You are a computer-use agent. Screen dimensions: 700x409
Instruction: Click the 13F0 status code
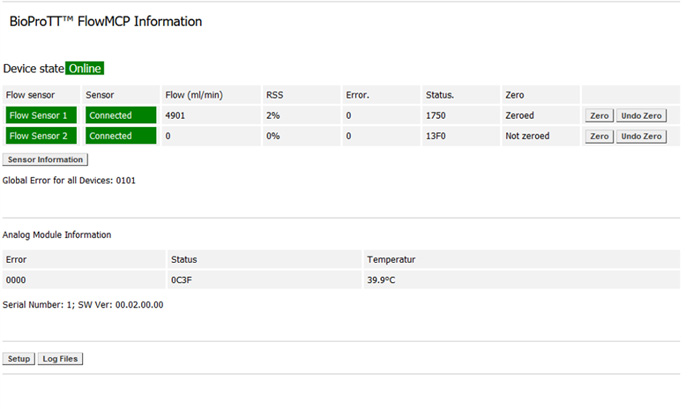435,136
